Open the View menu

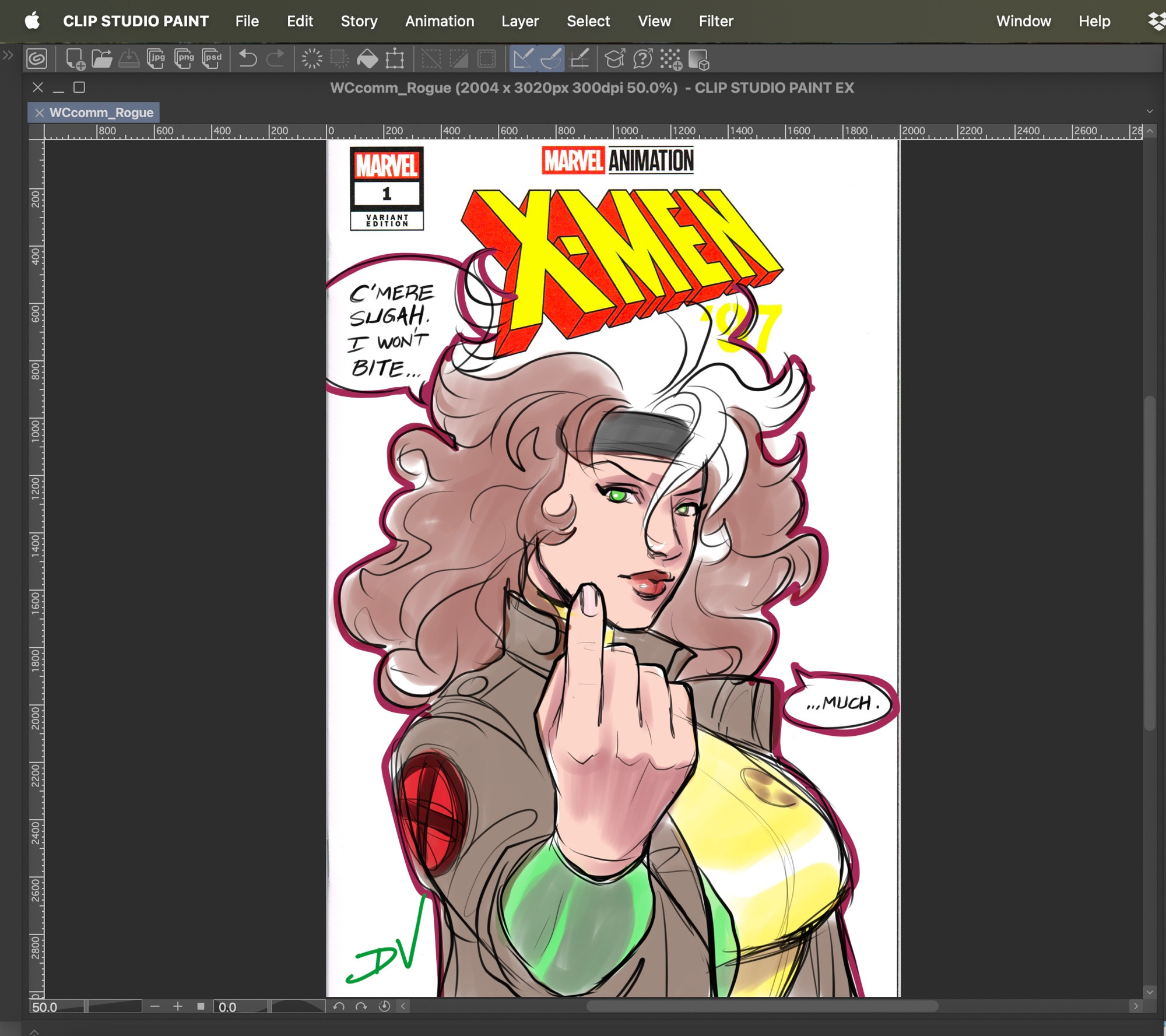[654, 21]
